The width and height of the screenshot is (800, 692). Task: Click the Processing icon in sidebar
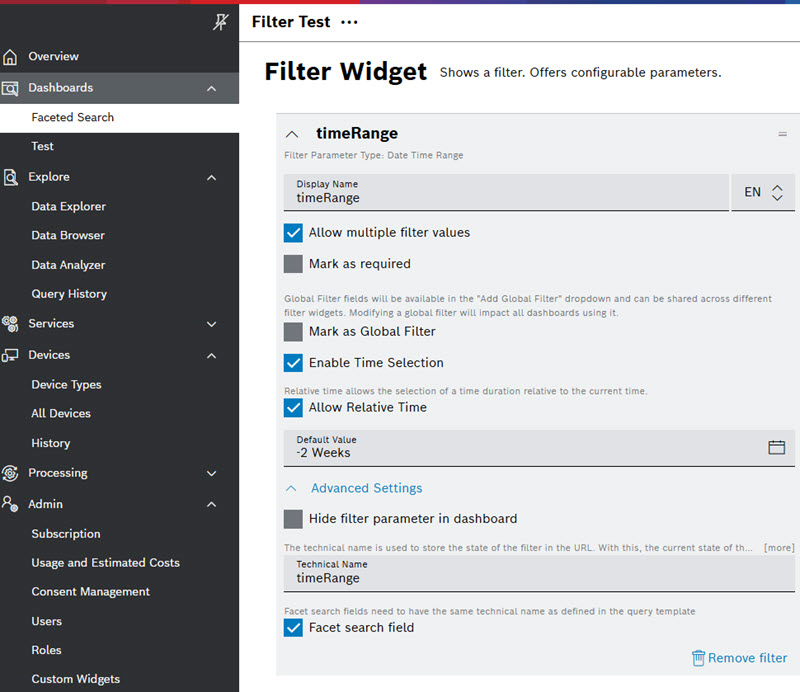[11, 473]
